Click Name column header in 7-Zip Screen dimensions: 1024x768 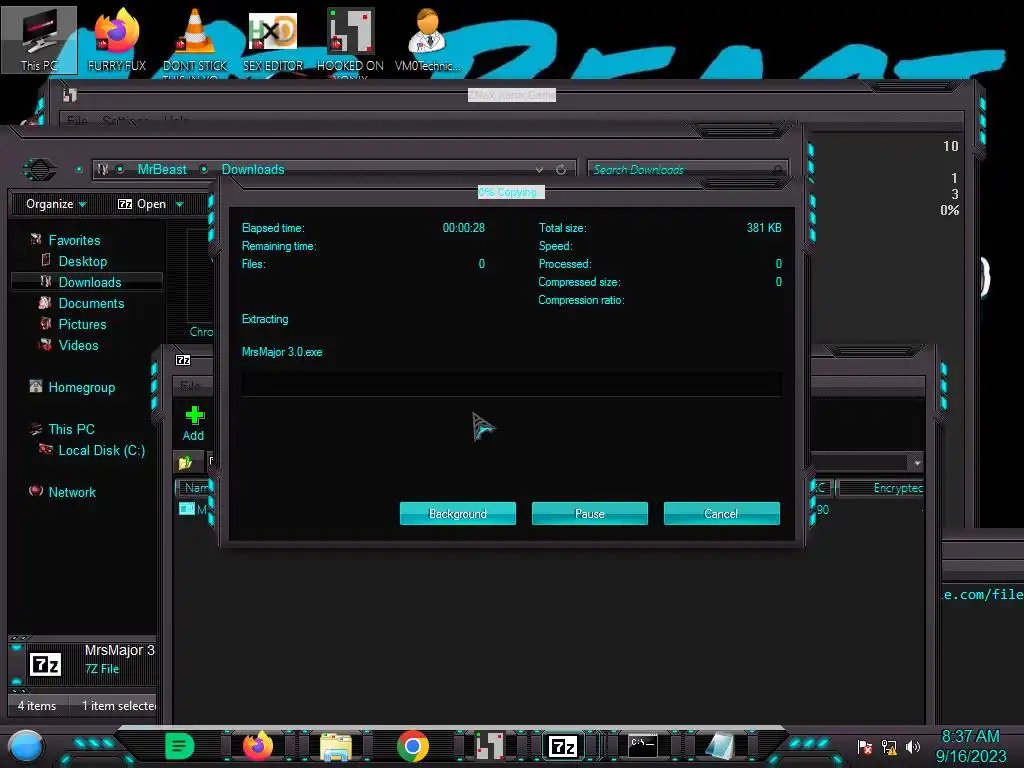[195, 488]
